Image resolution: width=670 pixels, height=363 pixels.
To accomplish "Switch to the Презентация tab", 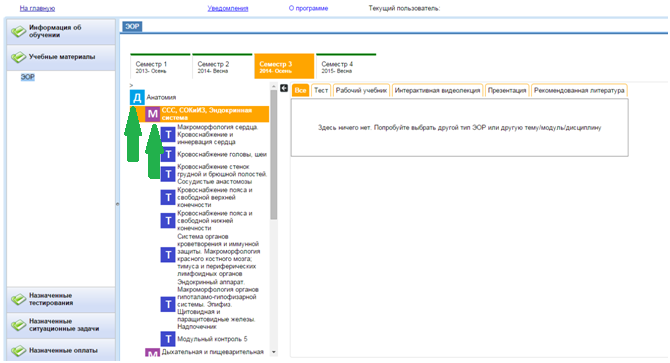I will coord(507,91).
